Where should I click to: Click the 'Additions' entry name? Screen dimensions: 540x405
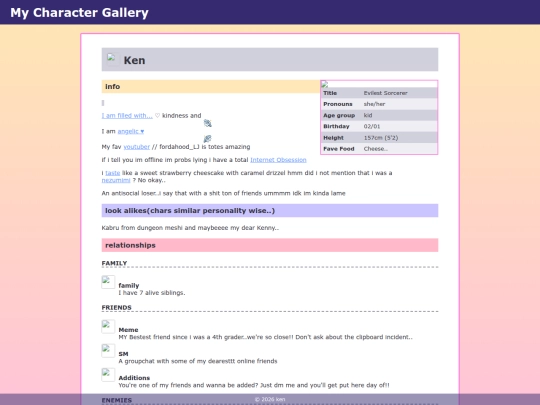tap(134, 378)
